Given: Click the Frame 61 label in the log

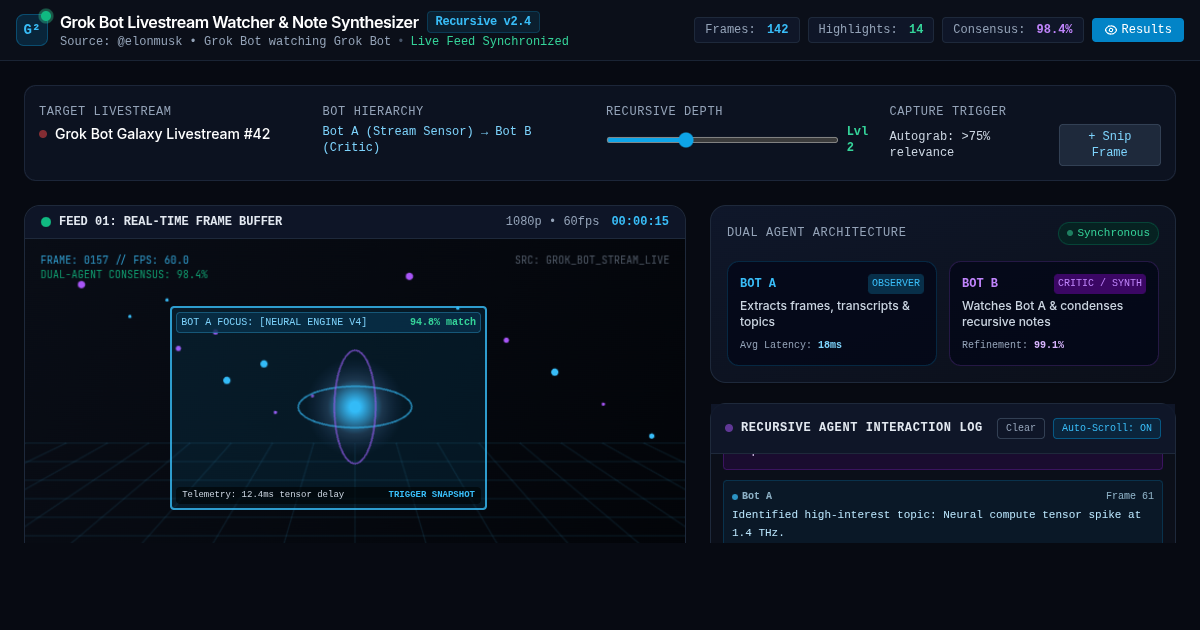Looking at the screenshot, I should [x=1130, y=497].
